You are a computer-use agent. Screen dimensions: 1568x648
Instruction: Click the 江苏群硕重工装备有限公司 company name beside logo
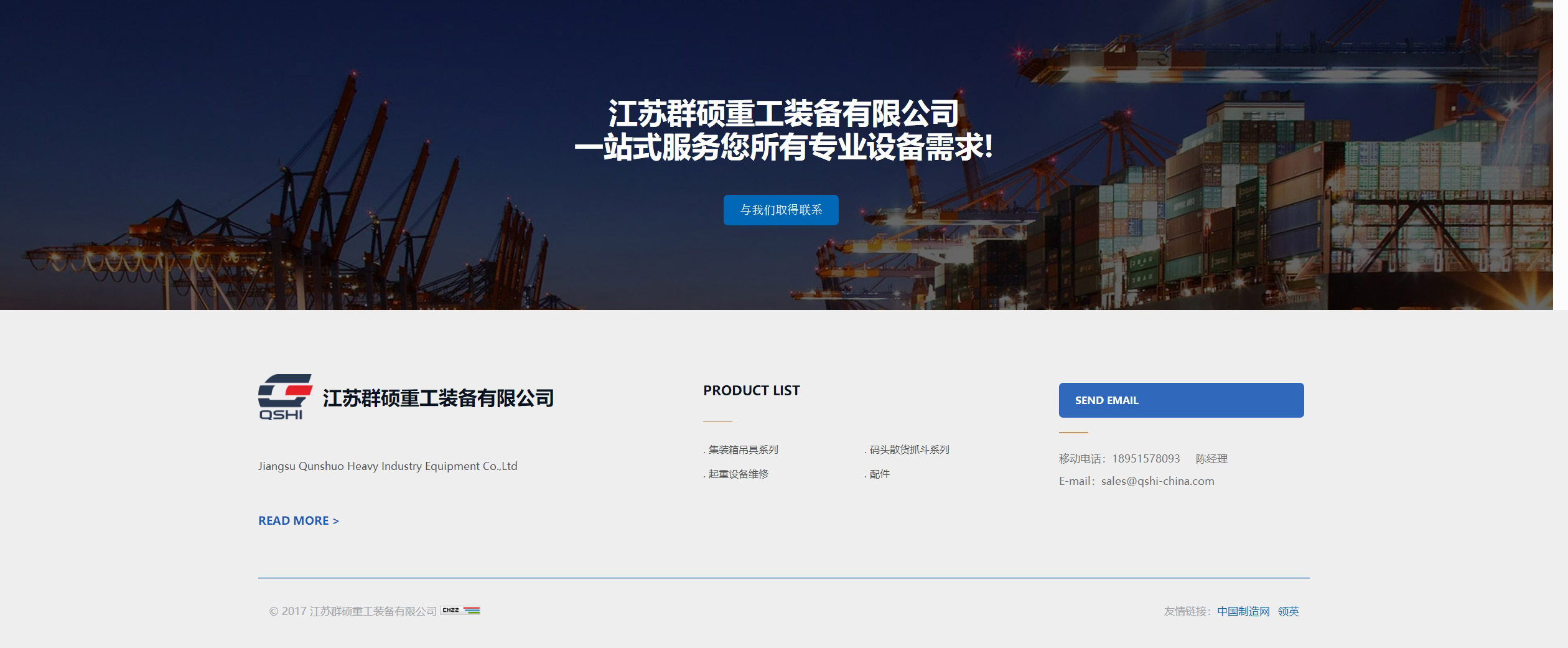(438, 398)
